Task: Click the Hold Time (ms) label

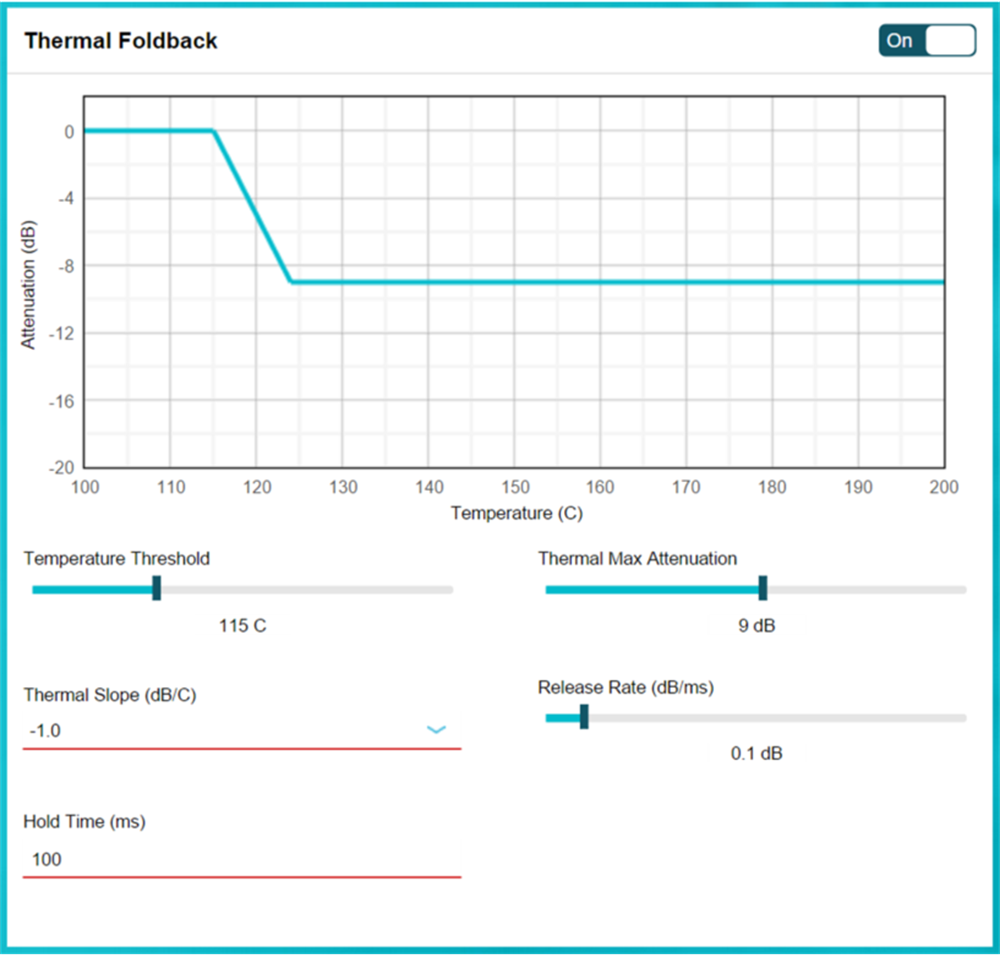Action: tap(84, 822)
